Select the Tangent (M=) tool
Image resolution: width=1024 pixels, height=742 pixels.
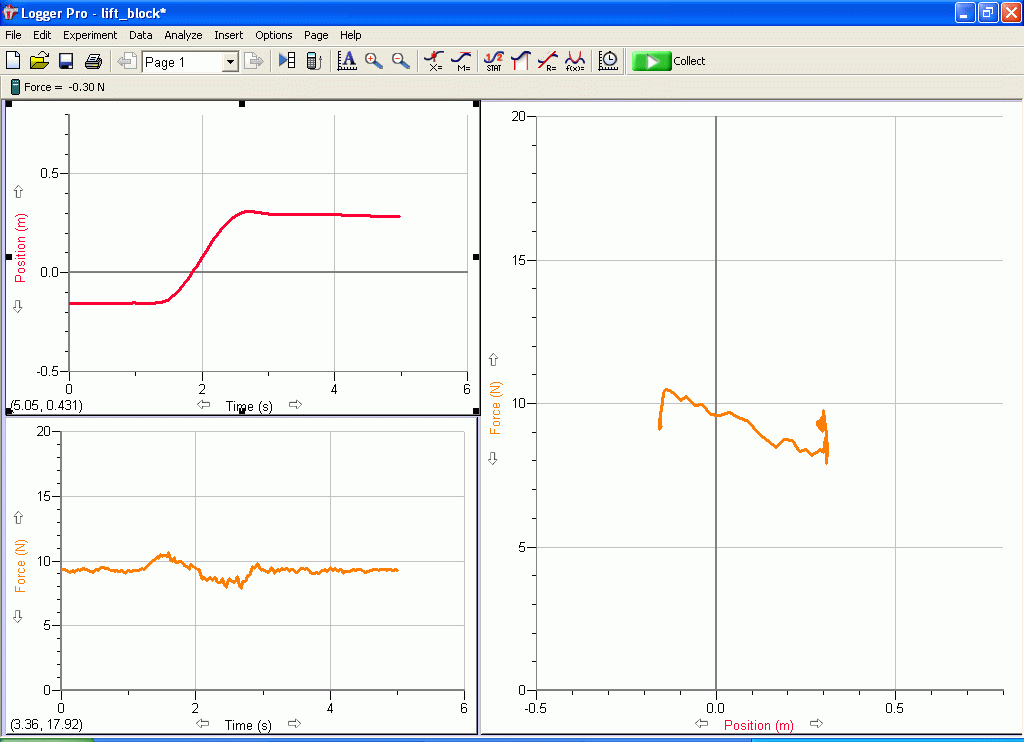click(461, 61)
